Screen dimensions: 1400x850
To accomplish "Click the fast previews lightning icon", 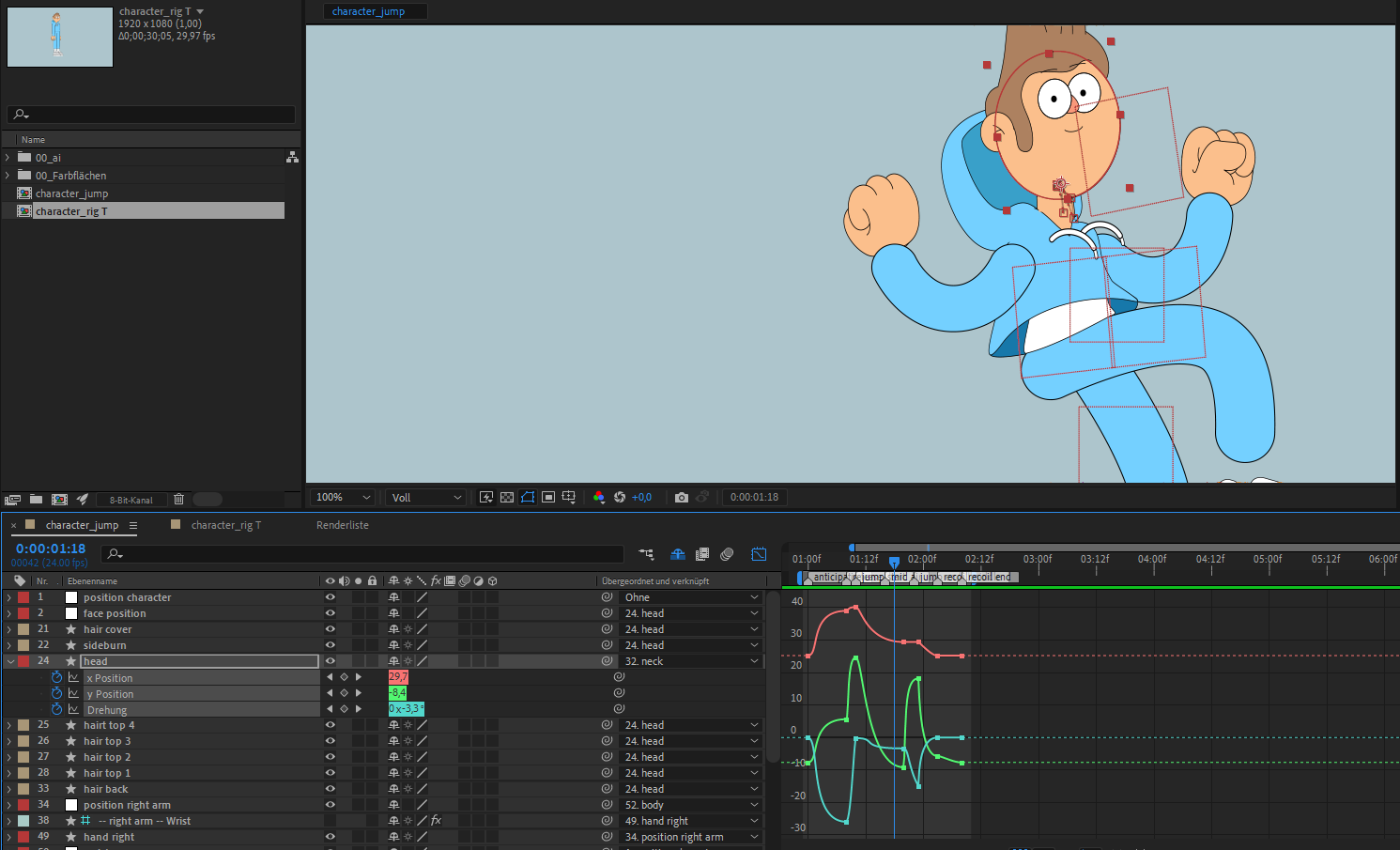I will [x=486, y=498].
